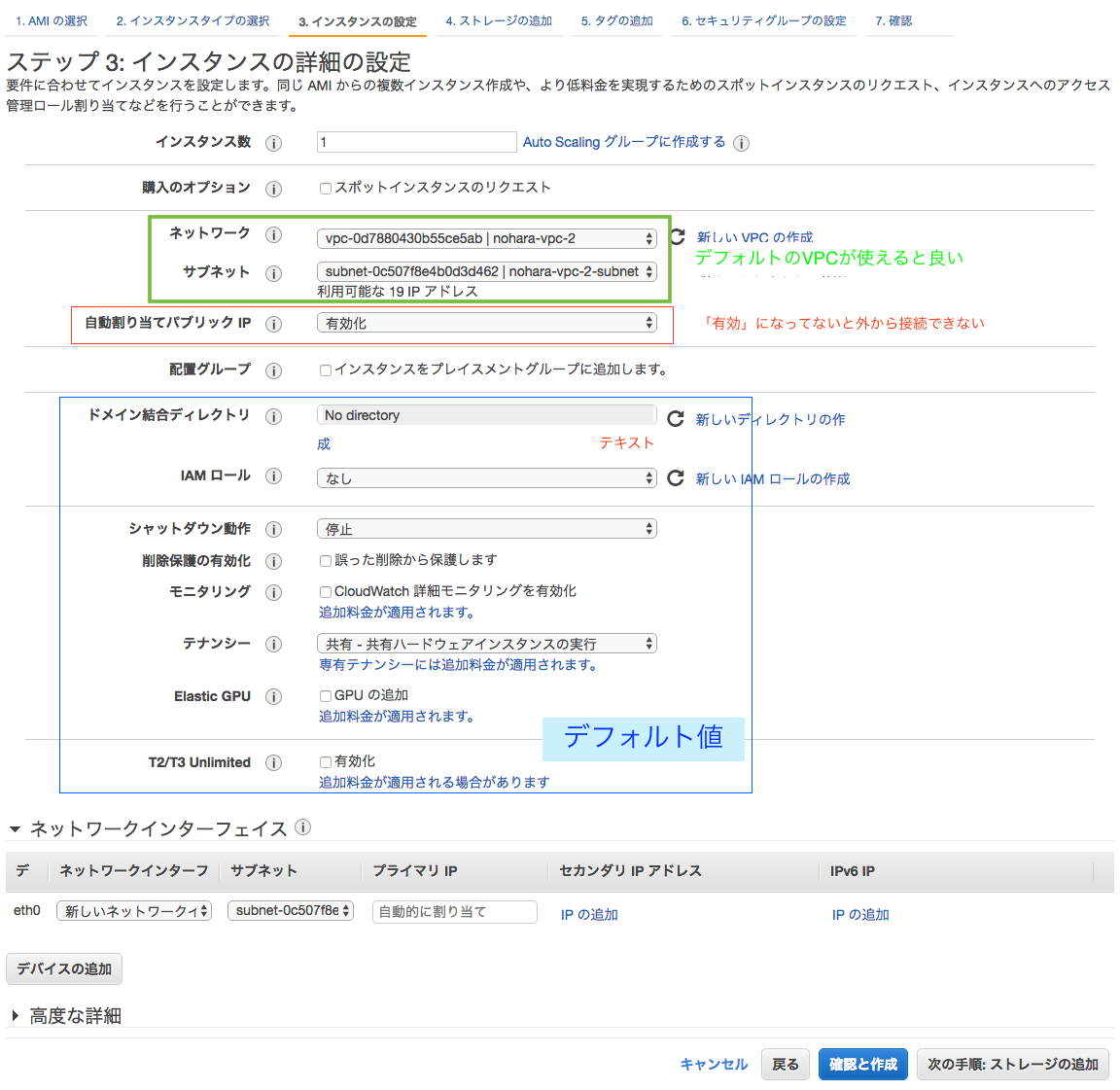Open the 新しい IAM ロールの作成 link
The width and height of the screenshot is (1120, 1090).
[772, 477]
